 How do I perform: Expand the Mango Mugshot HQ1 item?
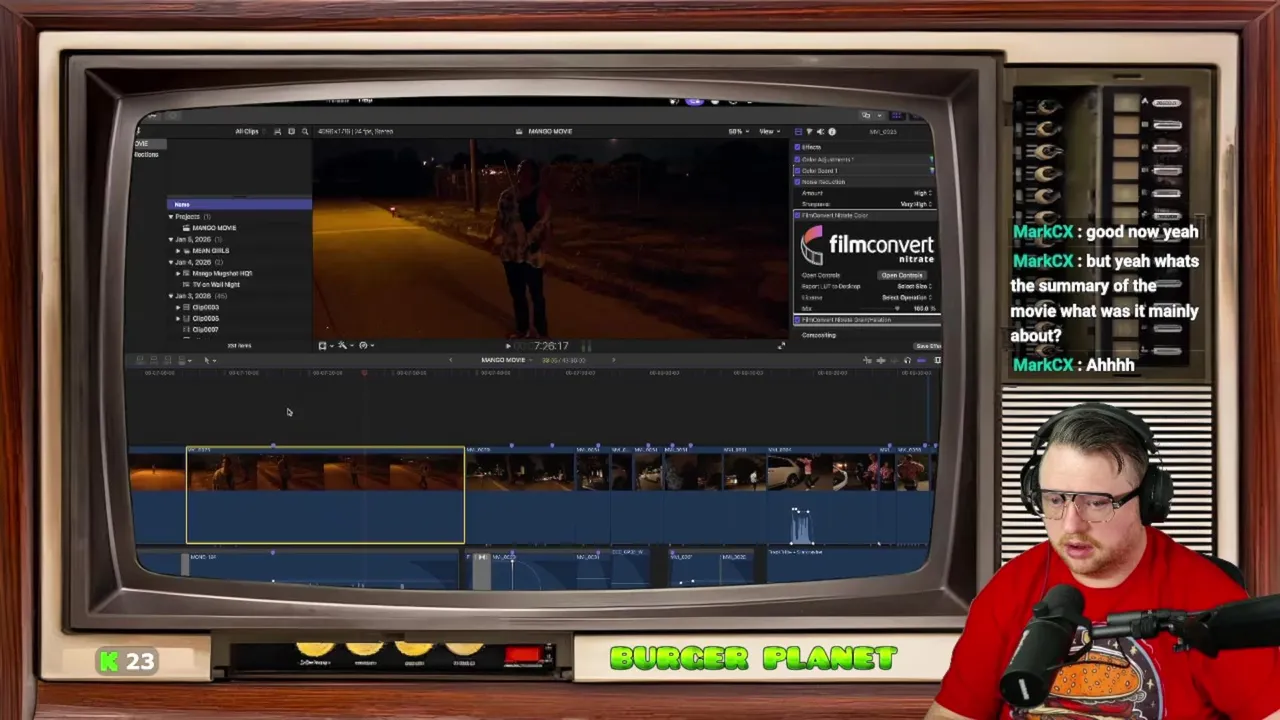click(179, 273)
